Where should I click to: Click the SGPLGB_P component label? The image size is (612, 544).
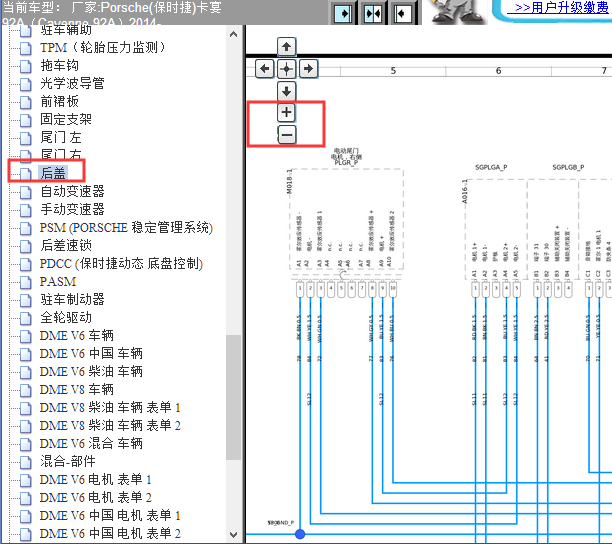568,167
